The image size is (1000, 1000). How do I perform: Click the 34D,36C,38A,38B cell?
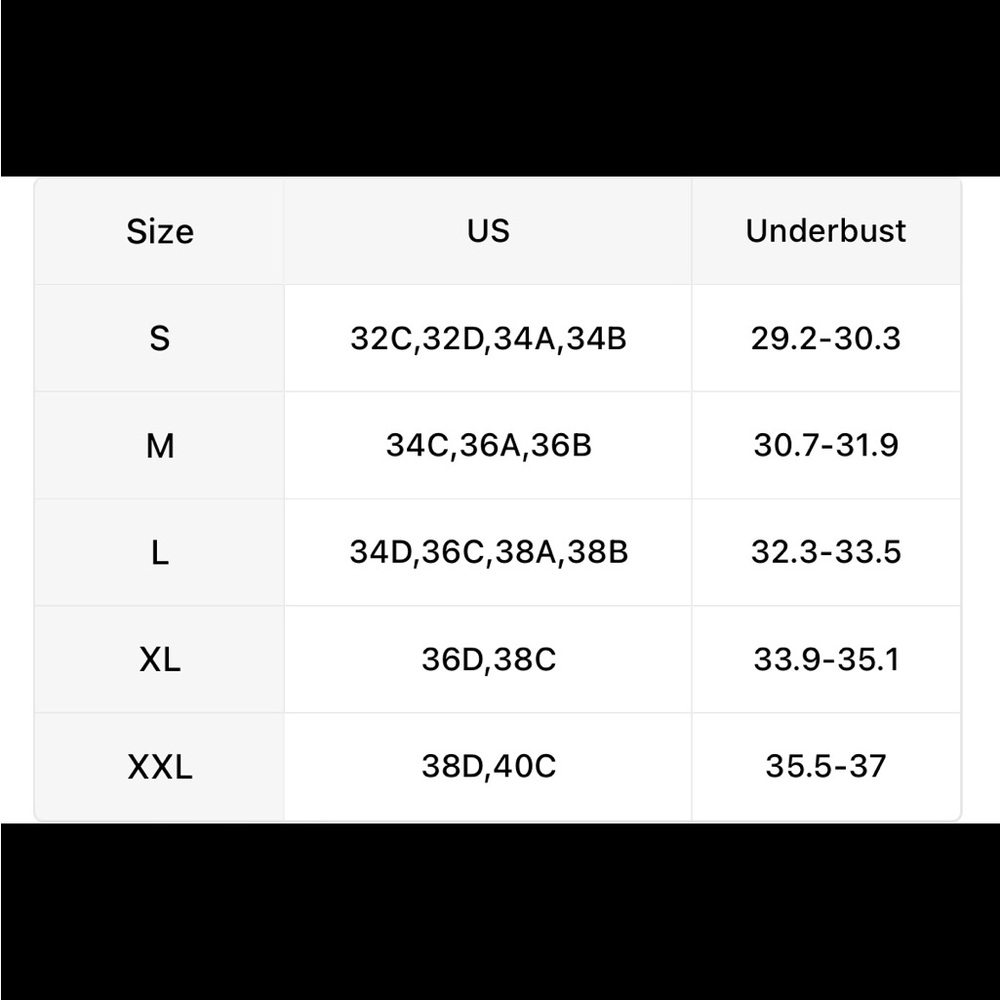[x=488, y=552]
